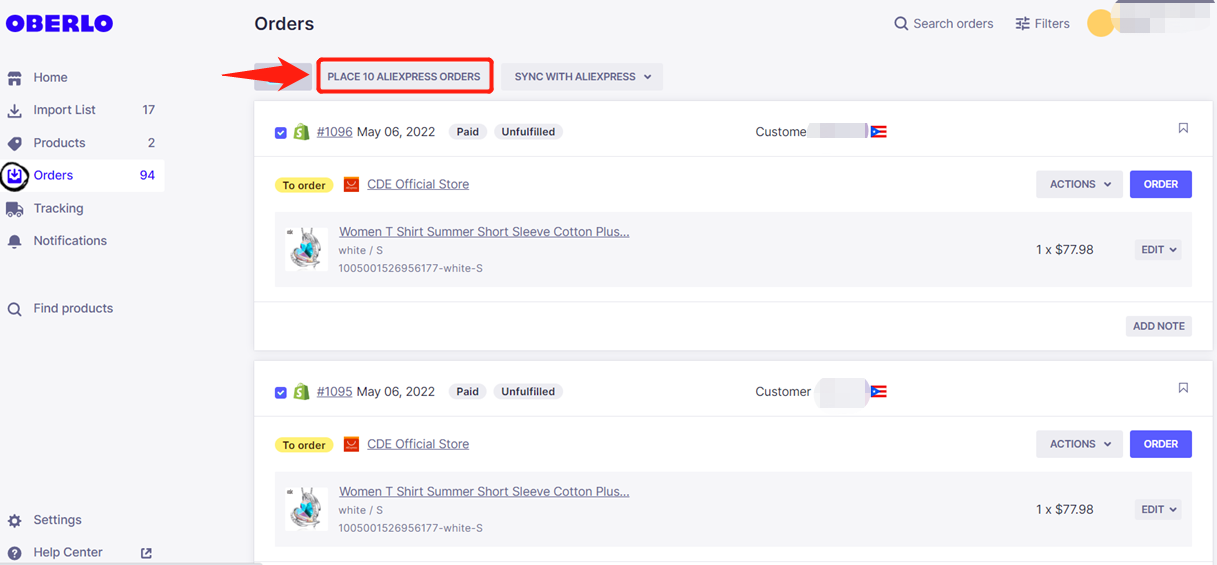1217x565 pixels.
Task: Click Order button for order #1095
Action: point(1161,444)
